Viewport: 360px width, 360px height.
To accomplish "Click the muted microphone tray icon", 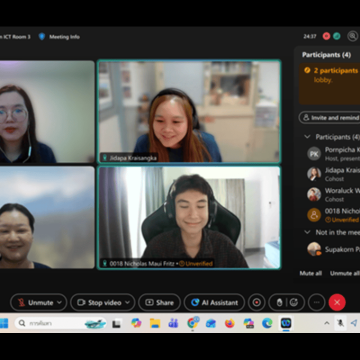I will 340,323.
